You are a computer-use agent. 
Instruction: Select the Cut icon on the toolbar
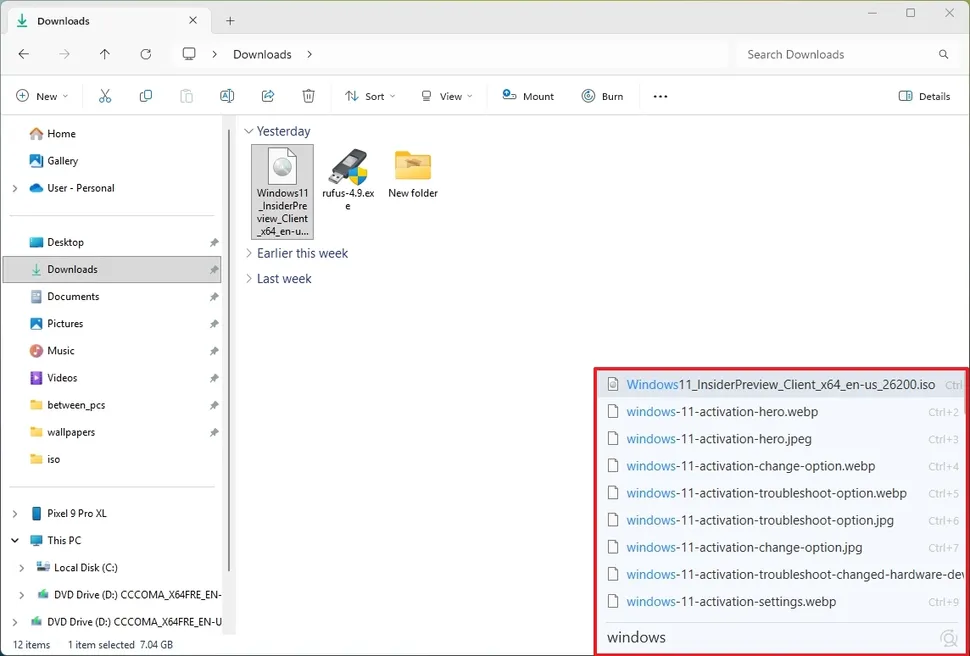[x=104, y=95]
